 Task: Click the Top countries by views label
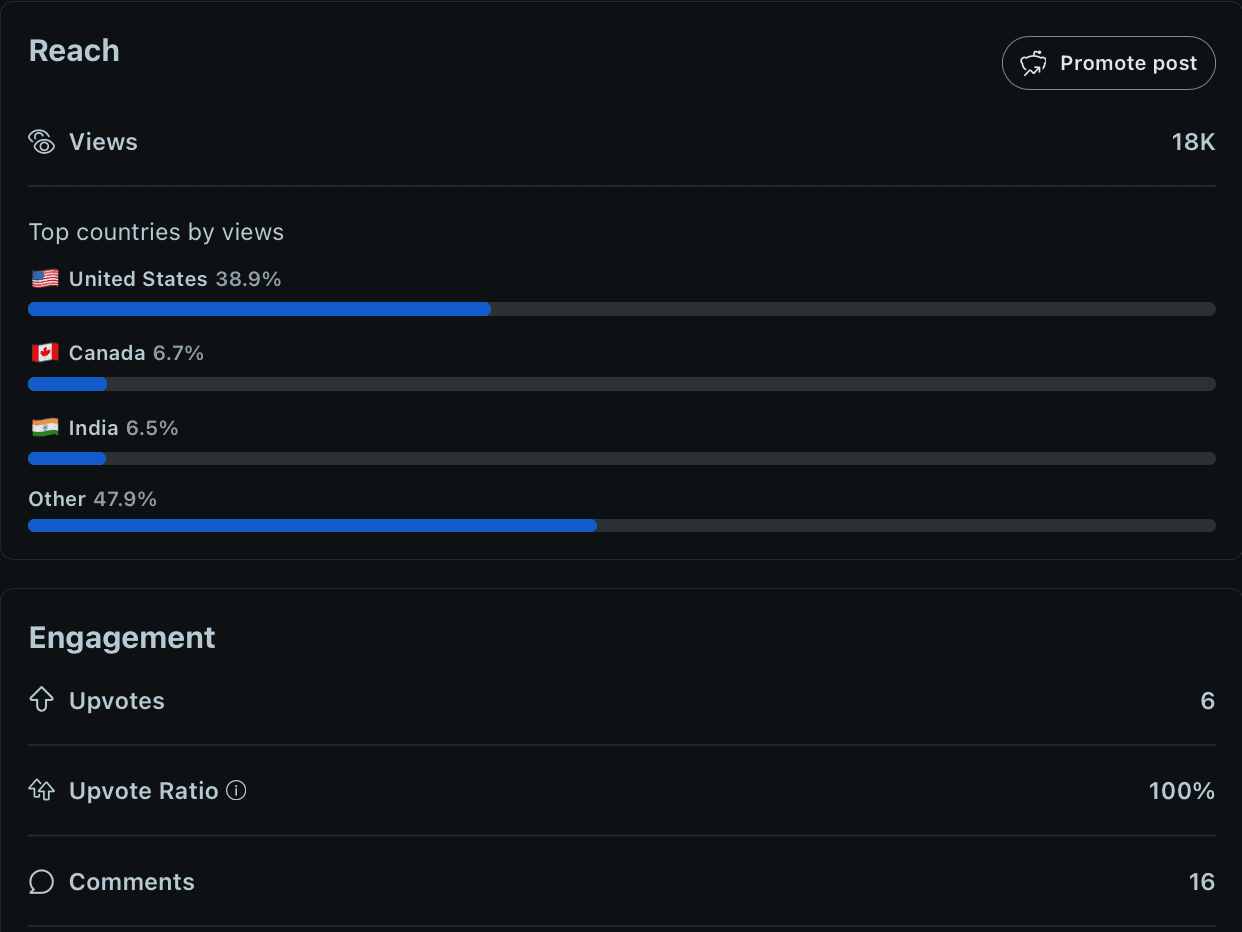pos(156,232)
